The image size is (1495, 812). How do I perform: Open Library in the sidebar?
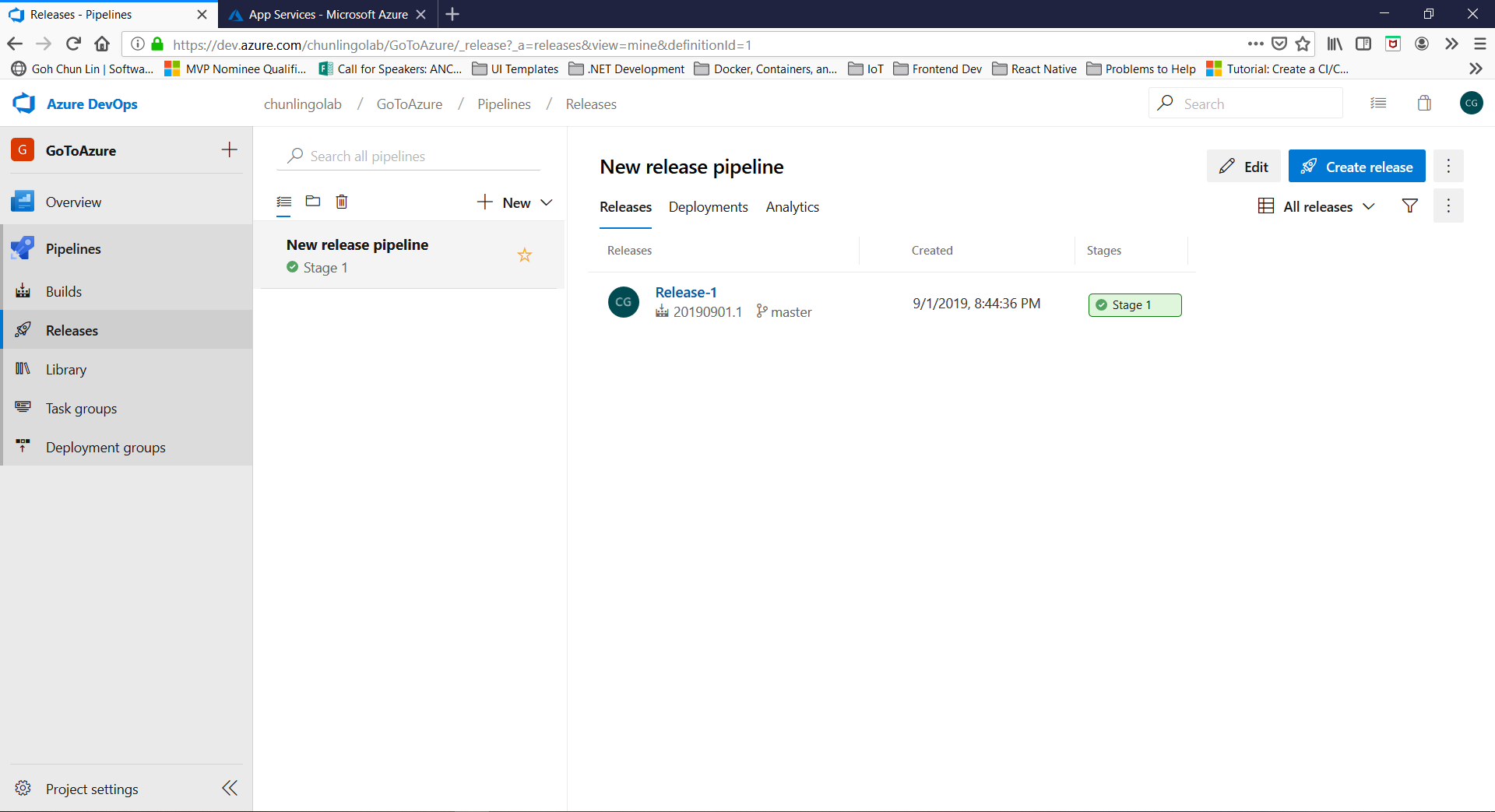click(x=66, y=370)
